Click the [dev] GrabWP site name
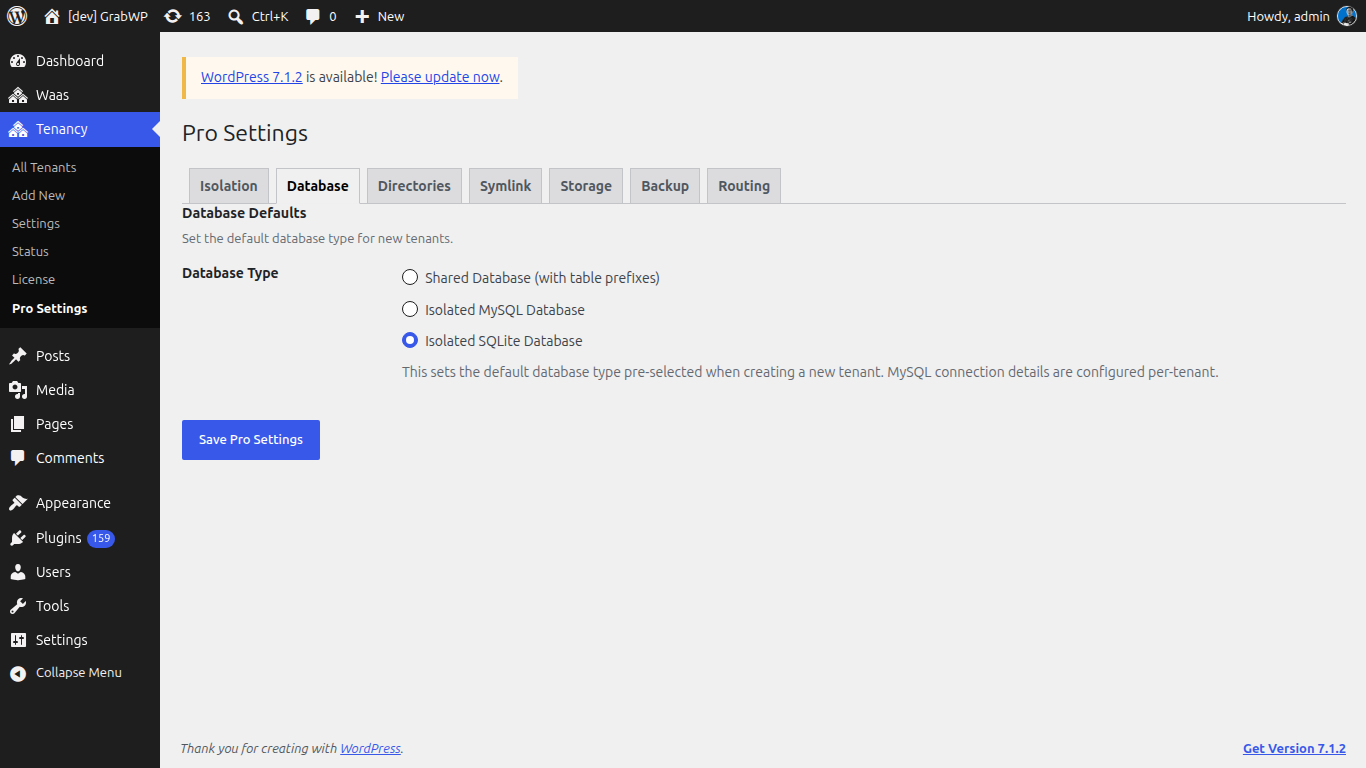 [x=108, y=16]
